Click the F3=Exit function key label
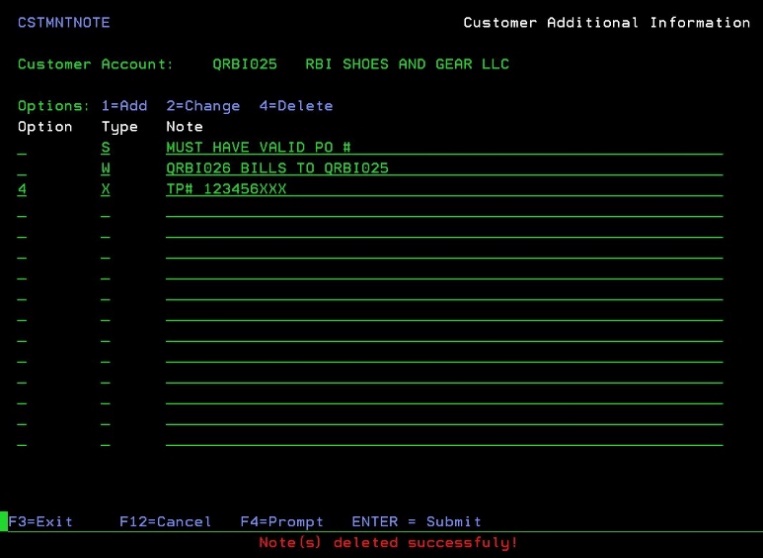763x558 pixels. [41, 521]
